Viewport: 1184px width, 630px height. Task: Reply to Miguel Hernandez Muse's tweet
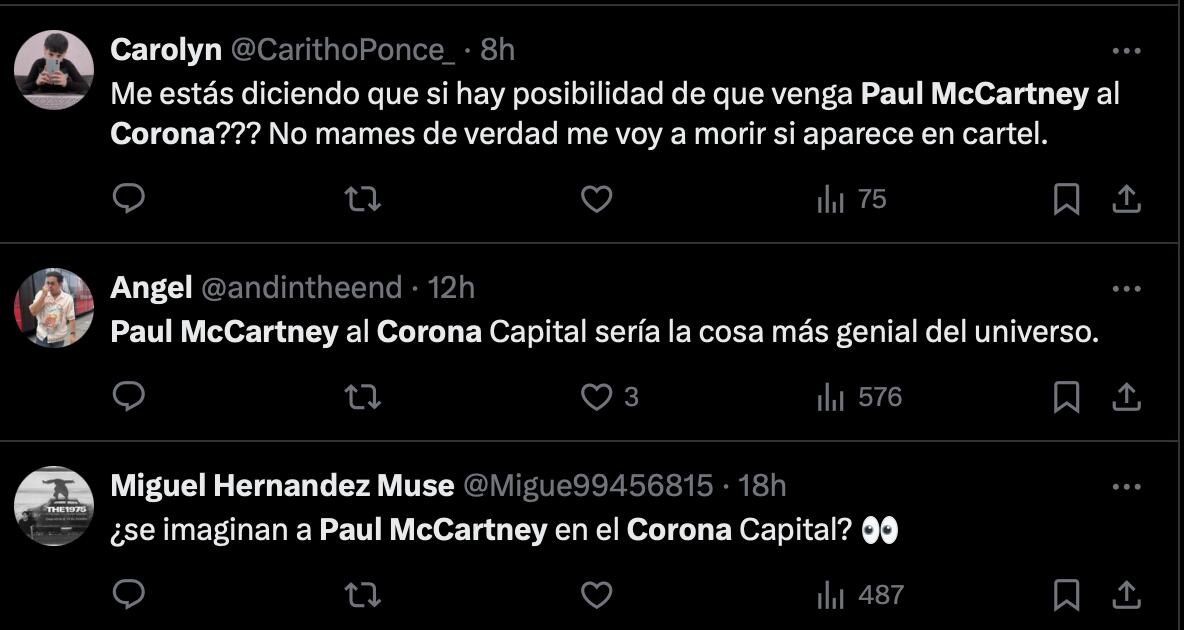(x=128, y=596)
